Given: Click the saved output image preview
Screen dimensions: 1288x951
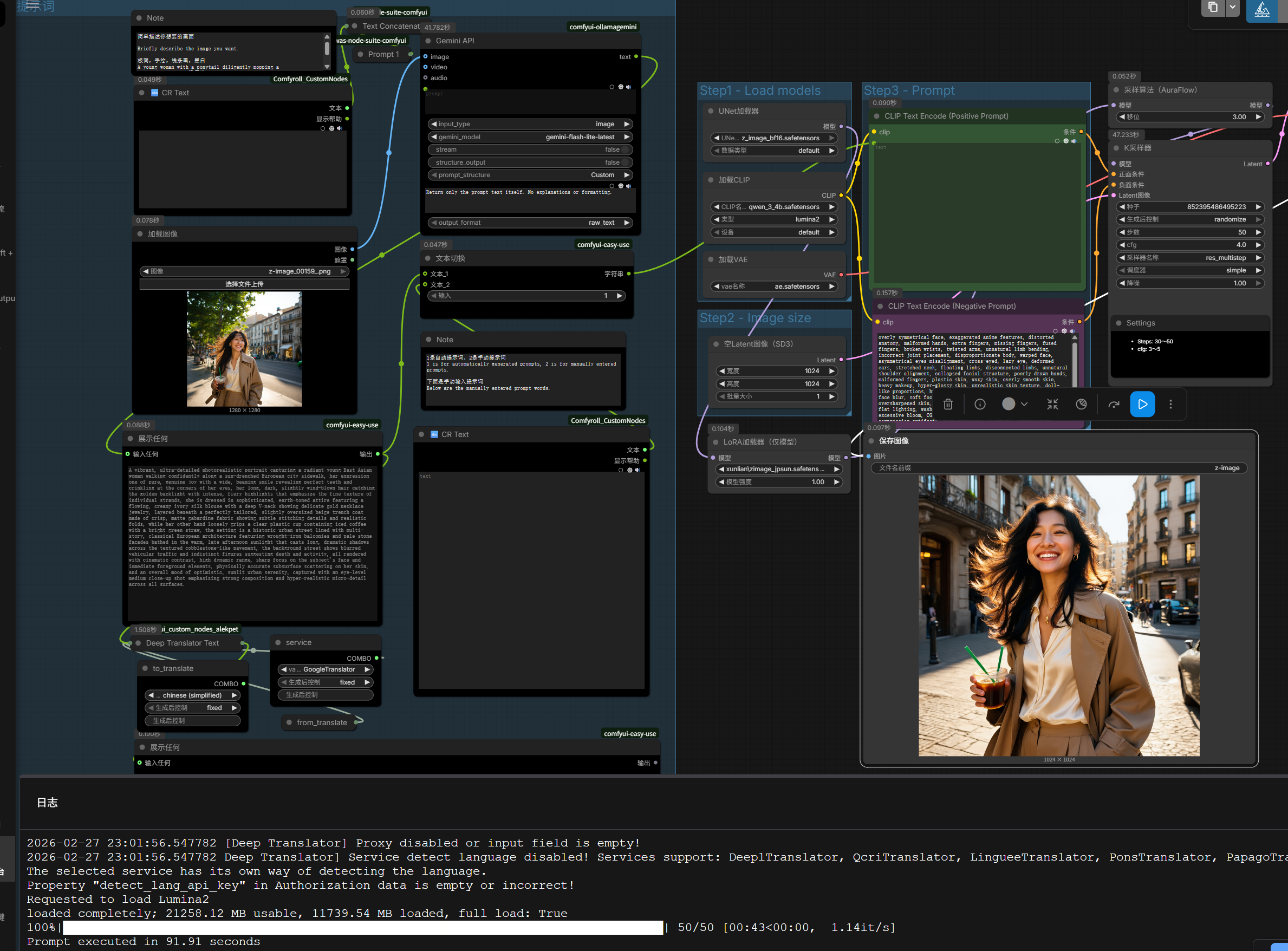Looking at the screenshot, I should 1058,615.
